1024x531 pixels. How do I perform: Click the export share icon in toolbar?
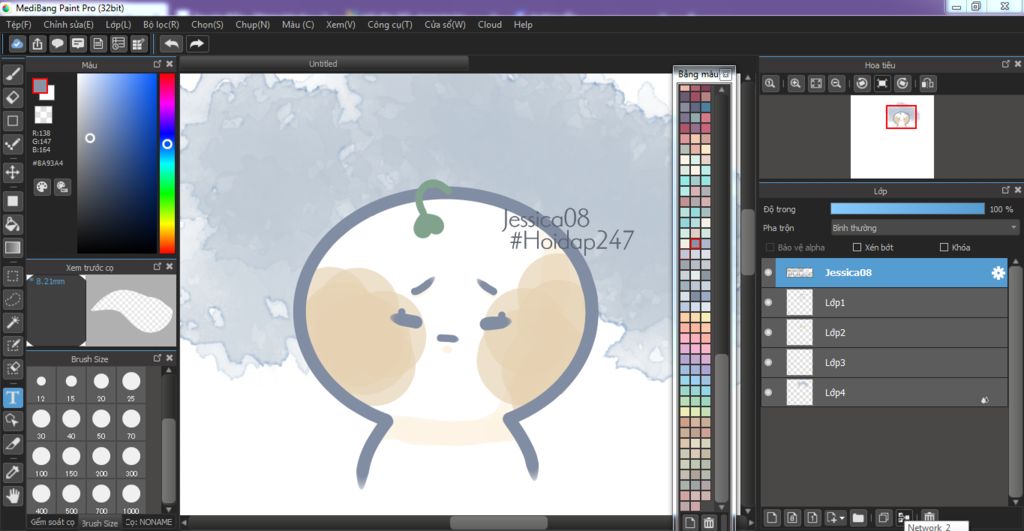pos(37,44)
